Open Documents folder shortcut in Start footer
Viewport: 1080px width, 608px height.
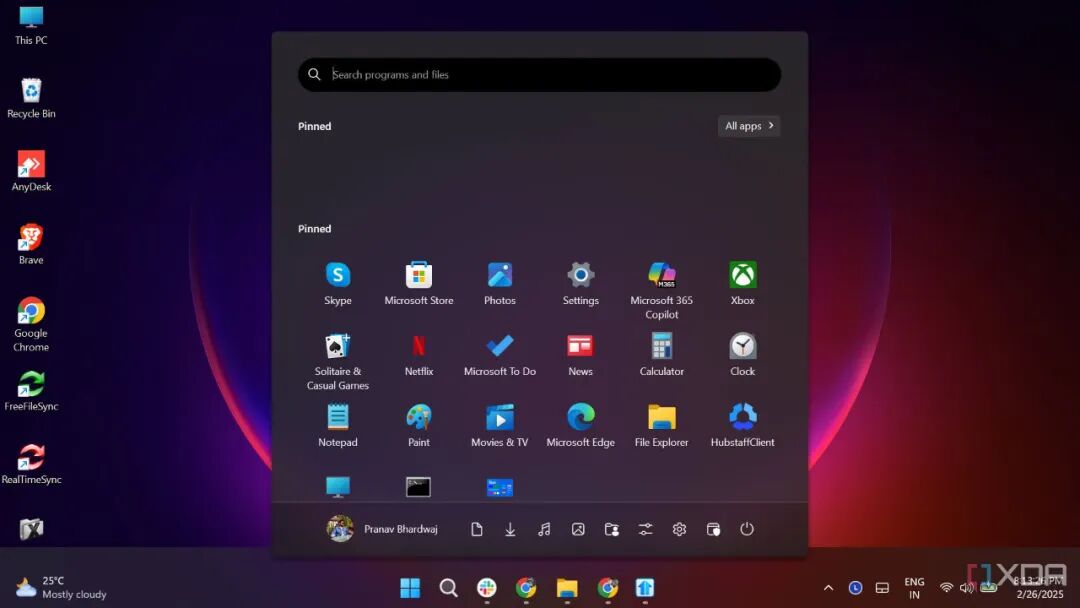tap(477, 529)
